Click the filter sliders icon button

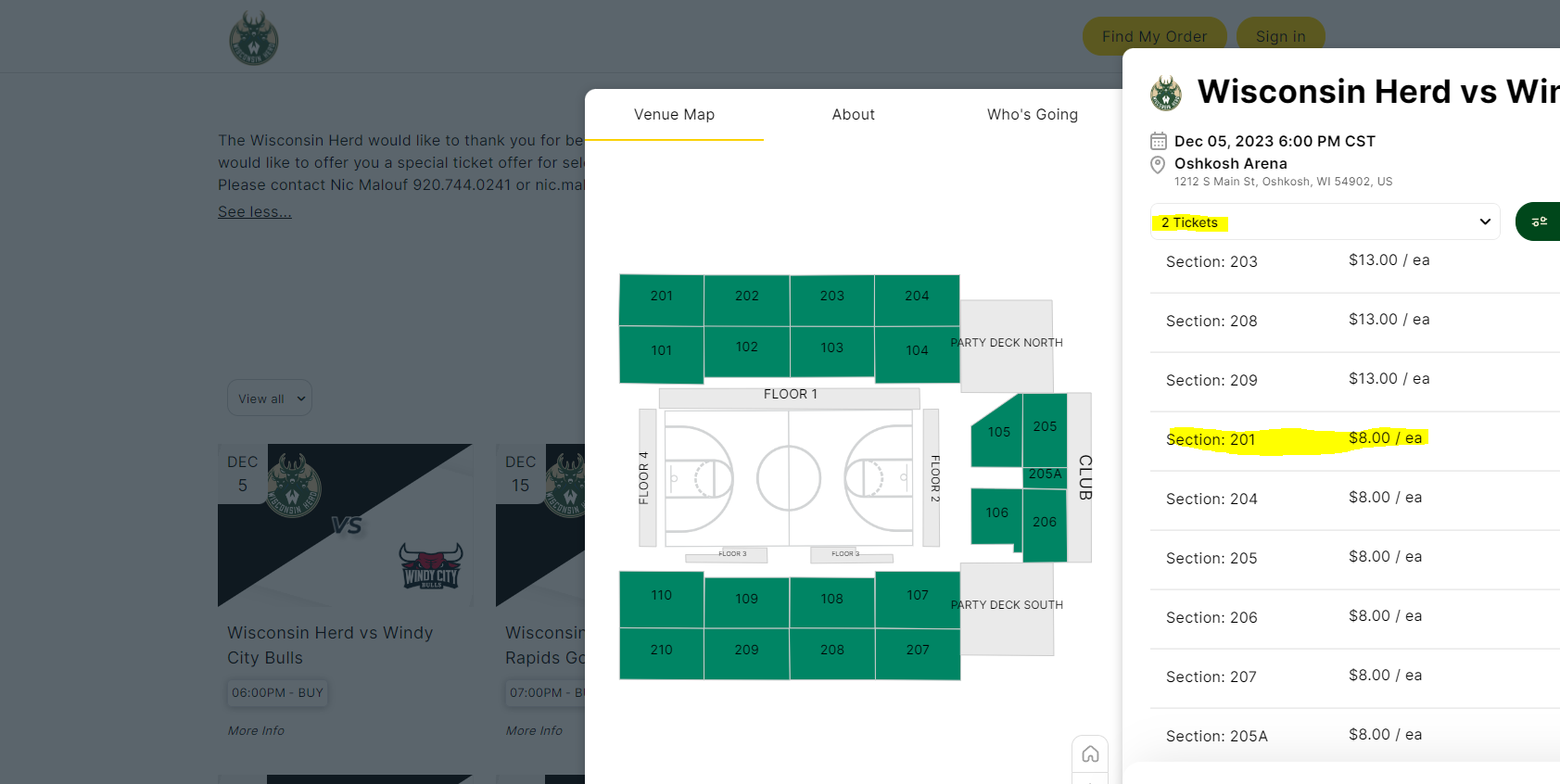(1540, 222)
